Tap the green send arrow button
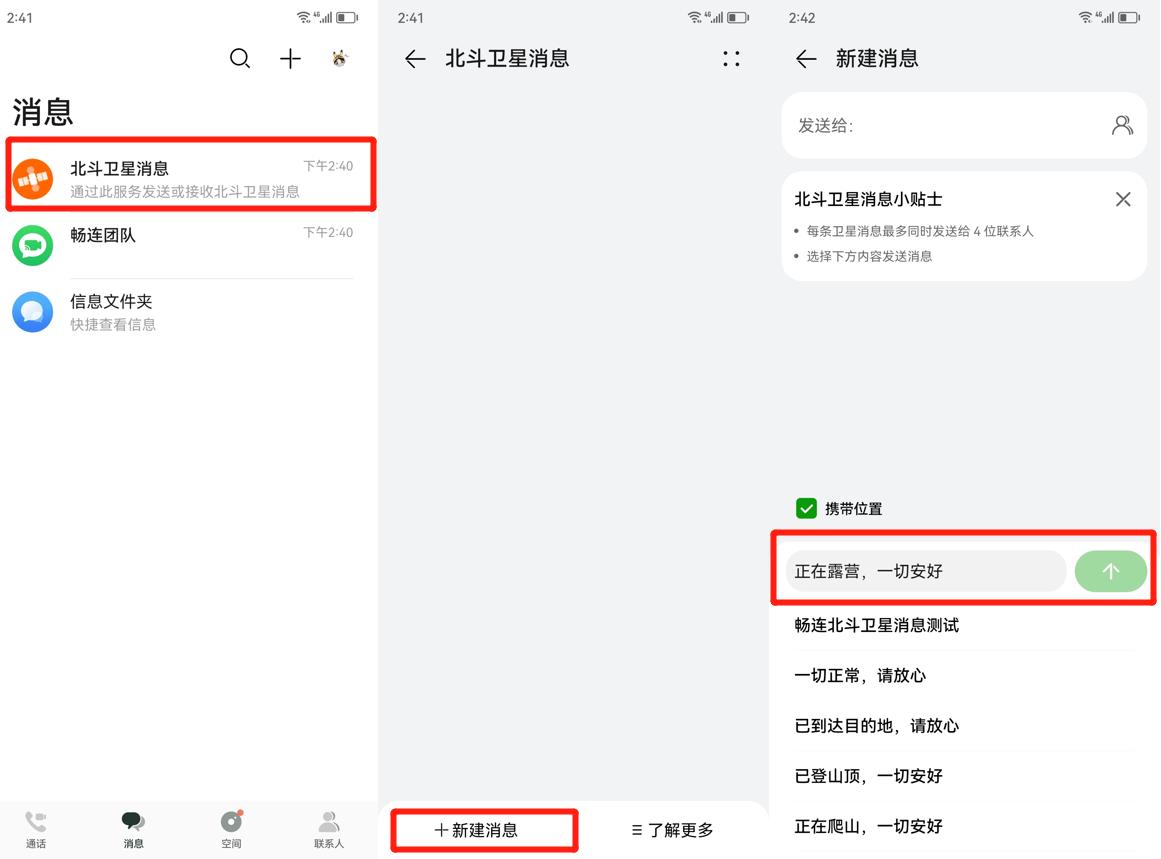The height and width of the screenshot is (859, 1161). point(1110,570)
